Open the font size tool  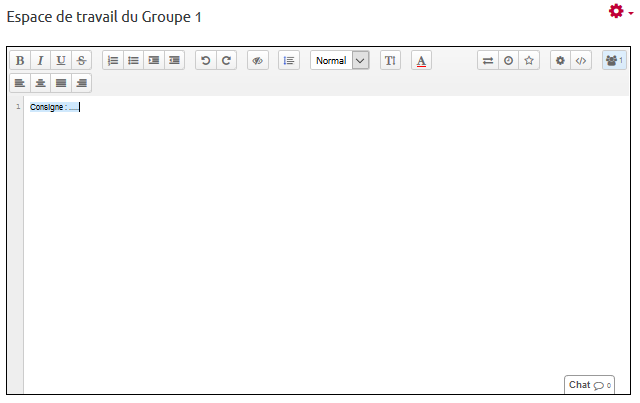point(390,61)
